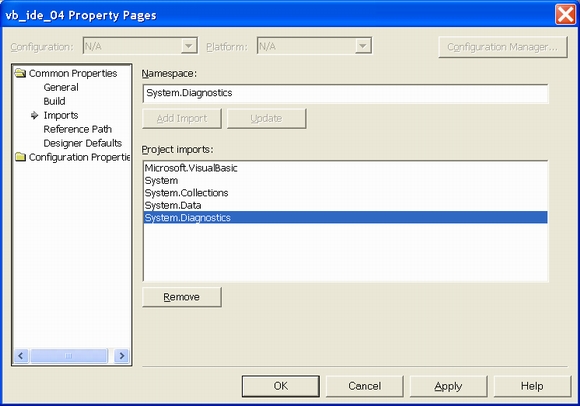
Task: Close the Property Pages dialog
Action: point(565,15)
